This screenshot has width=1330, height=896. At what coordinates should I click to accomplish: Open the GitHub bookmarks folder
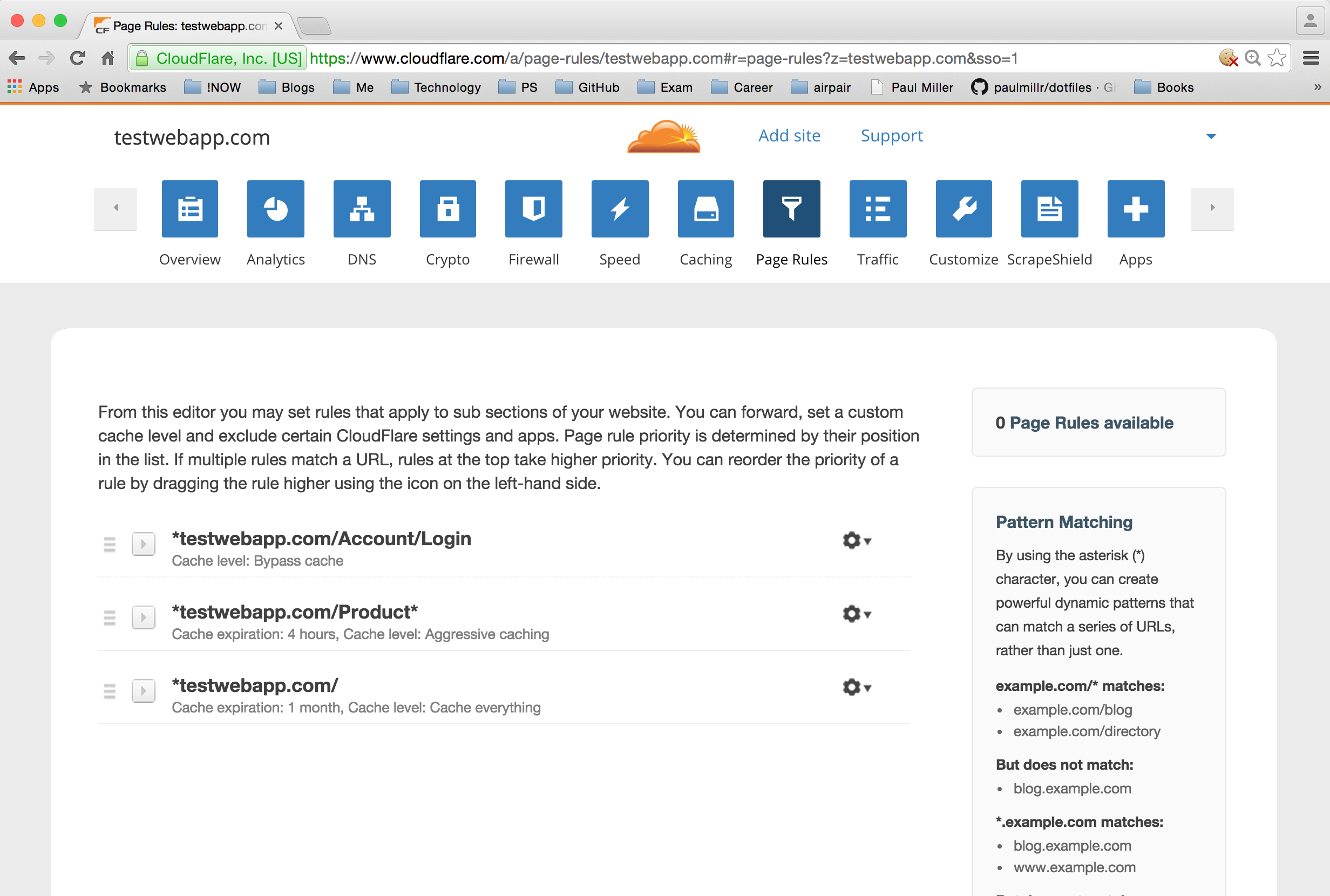(x=588, y=87)
